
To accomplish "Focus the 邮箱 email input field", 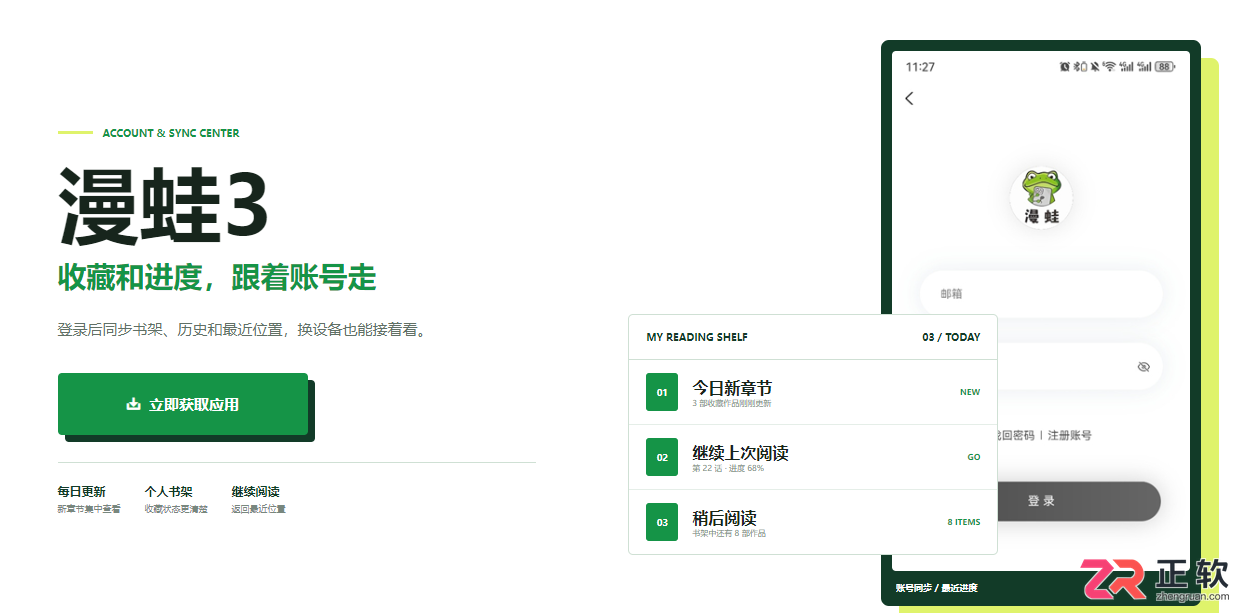I will (x=1041, y=294).
